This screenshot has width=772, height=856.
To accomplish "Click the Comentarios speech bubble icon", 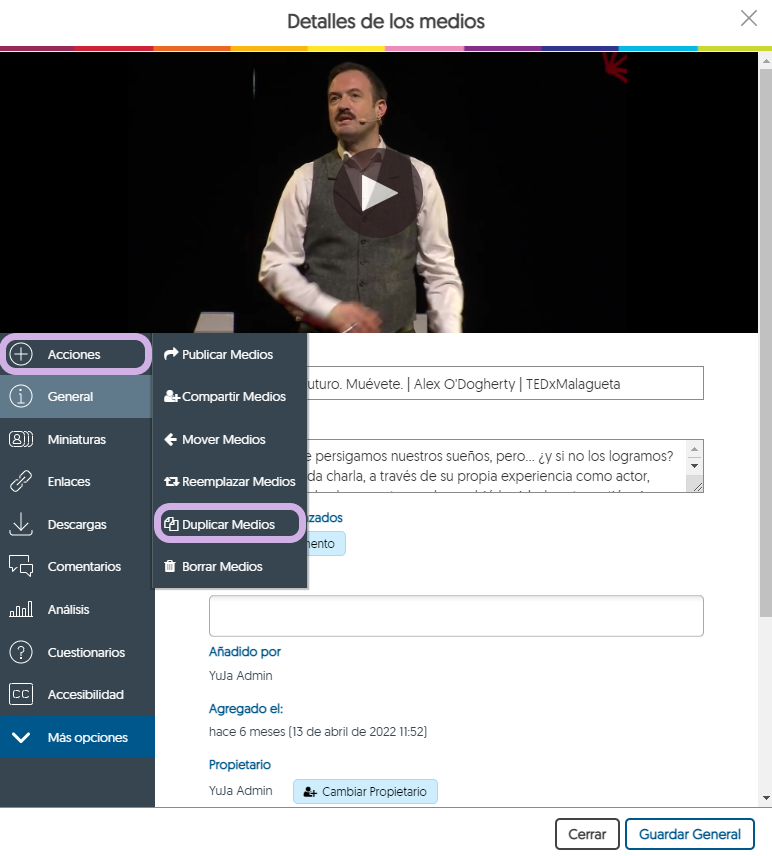I will pos(21,567).
